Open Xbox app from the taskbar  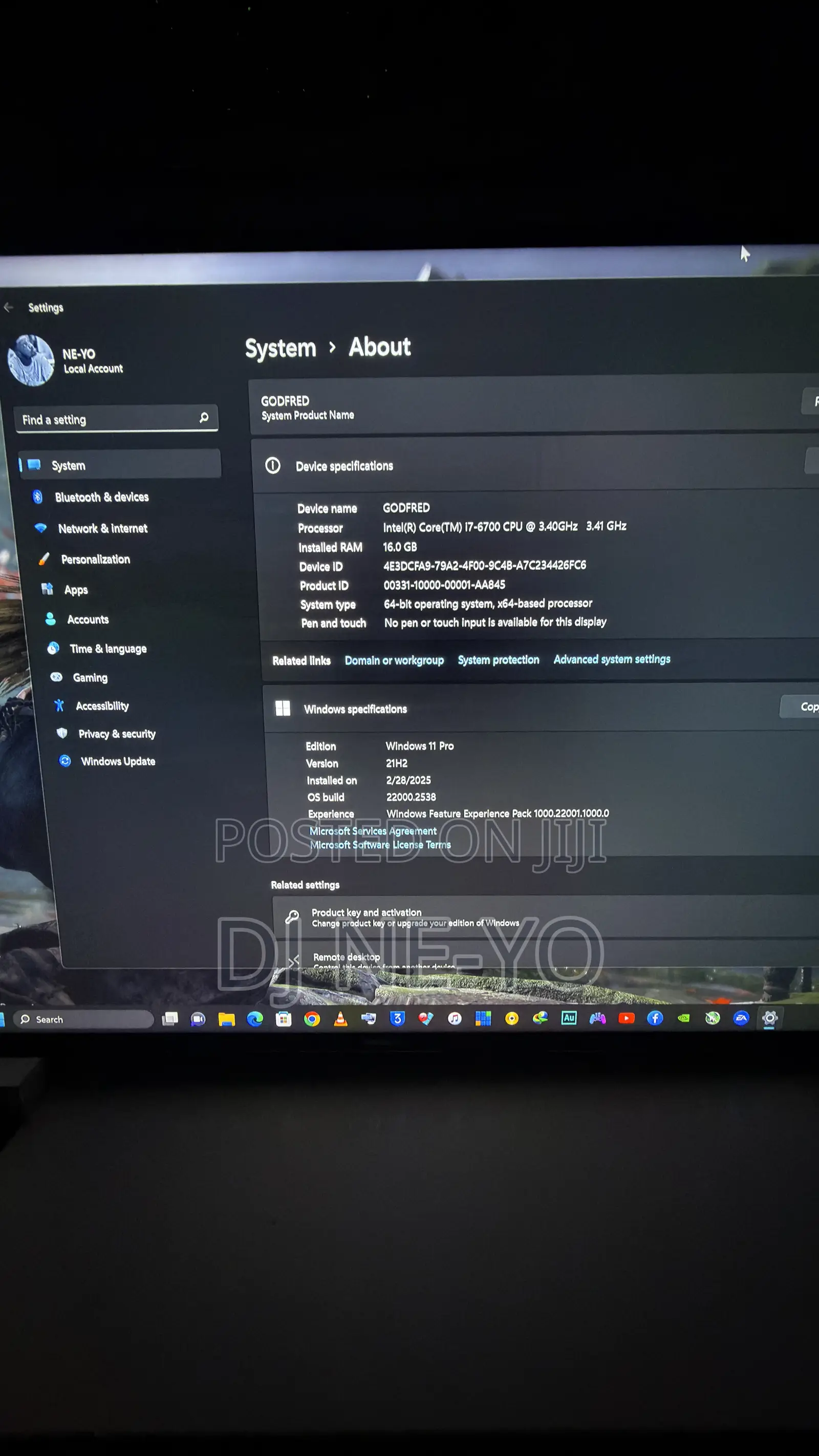tap(712, 1018)
